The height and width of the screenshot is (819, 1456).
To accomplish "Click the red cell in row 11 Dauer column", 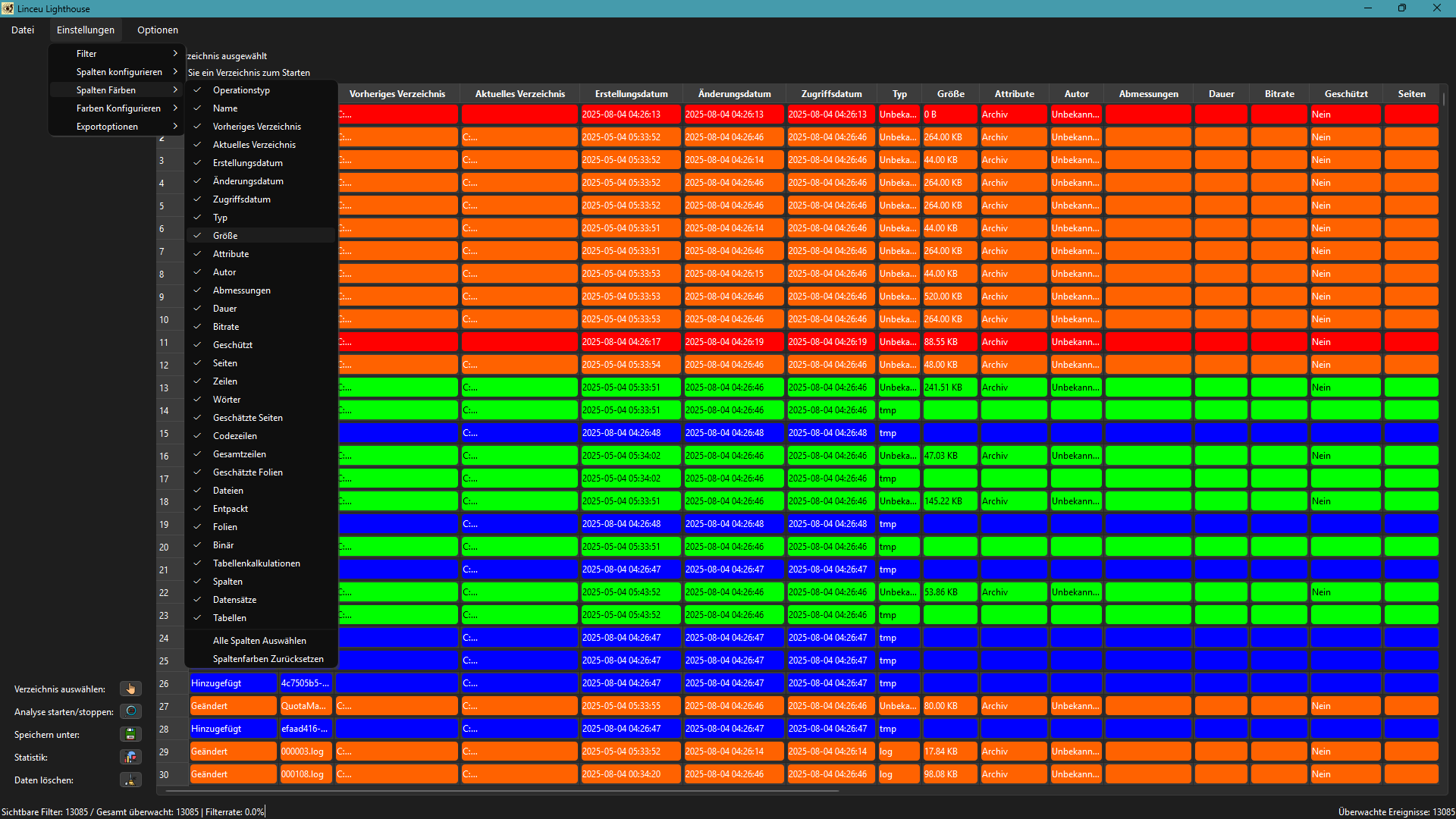I will pyautogui.click(x=1221, y=342).
